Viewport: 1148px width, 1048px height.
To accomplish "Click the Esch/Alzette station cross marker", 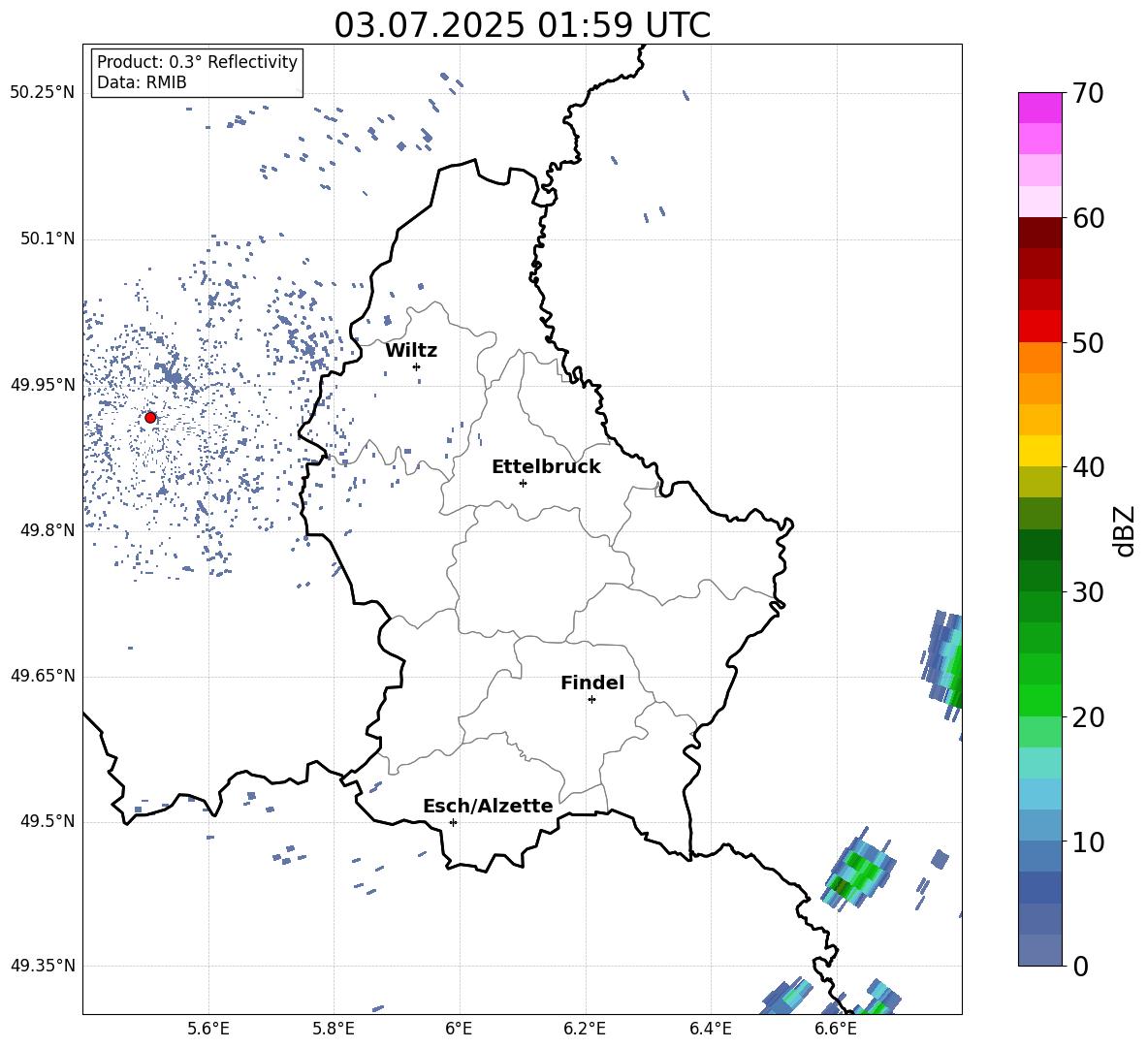I will pyautogui.click(x=453, y=822).
